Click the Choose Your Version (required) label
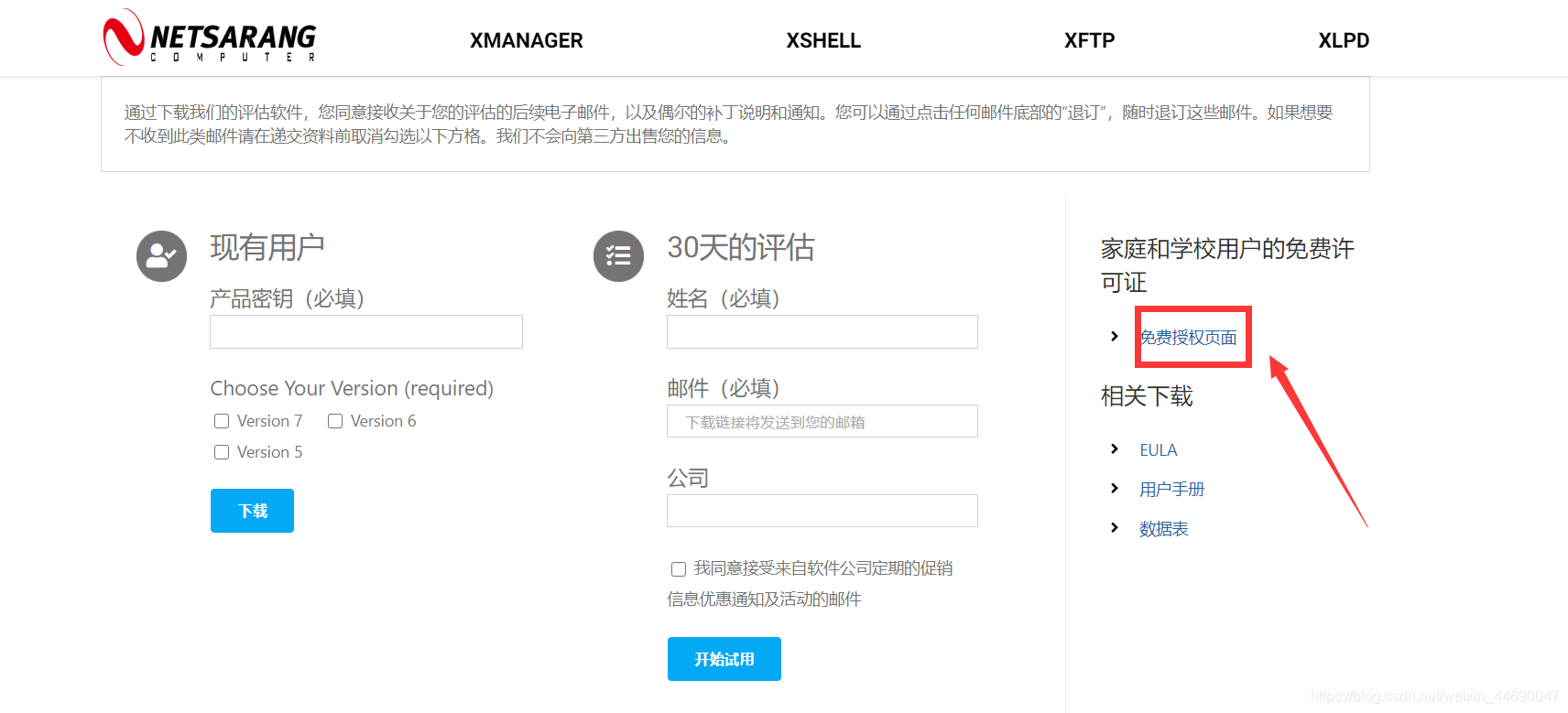The width and height of the screenshot is (1568, 713). pos(352,388)
